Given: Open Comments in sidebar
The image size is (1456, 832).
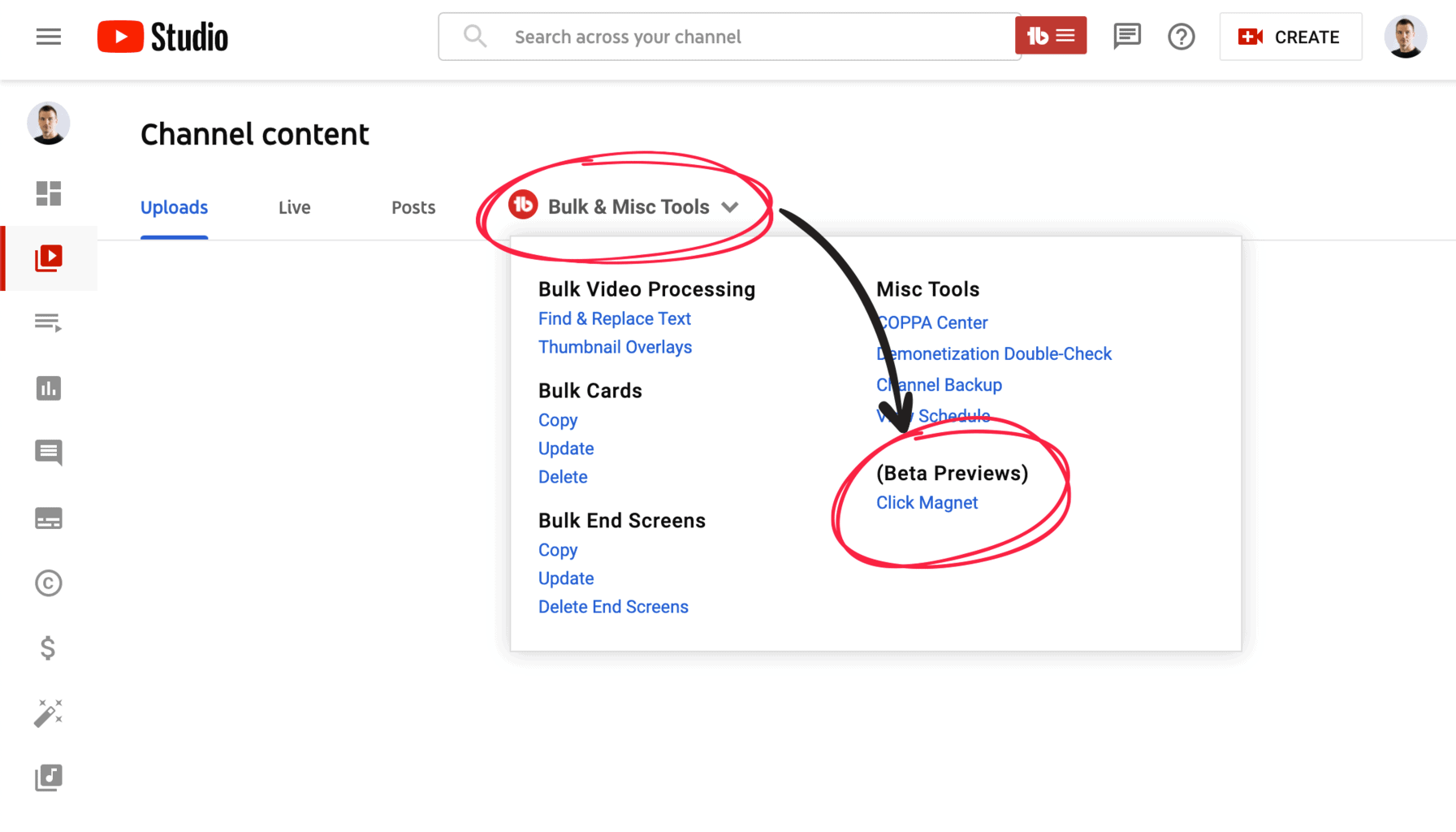Looking at the screenshot, I should coord(49,453).
